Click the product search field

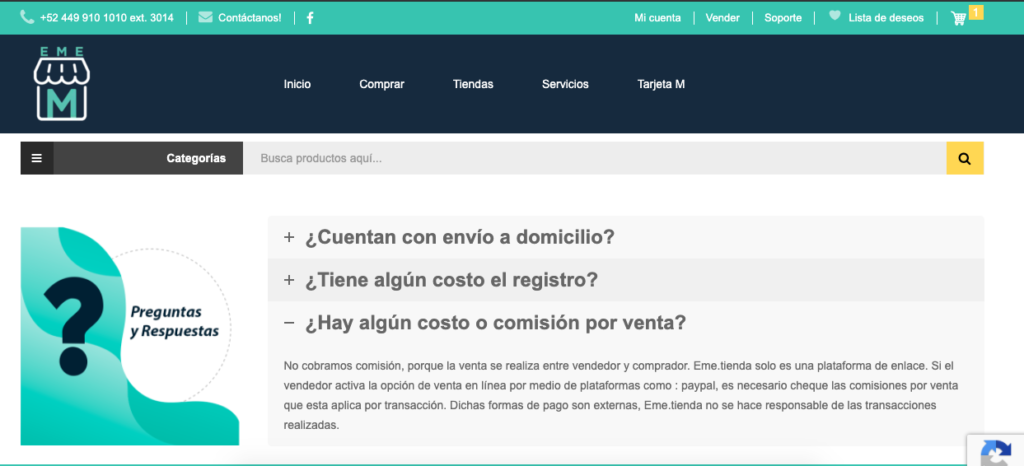[595, 158]
